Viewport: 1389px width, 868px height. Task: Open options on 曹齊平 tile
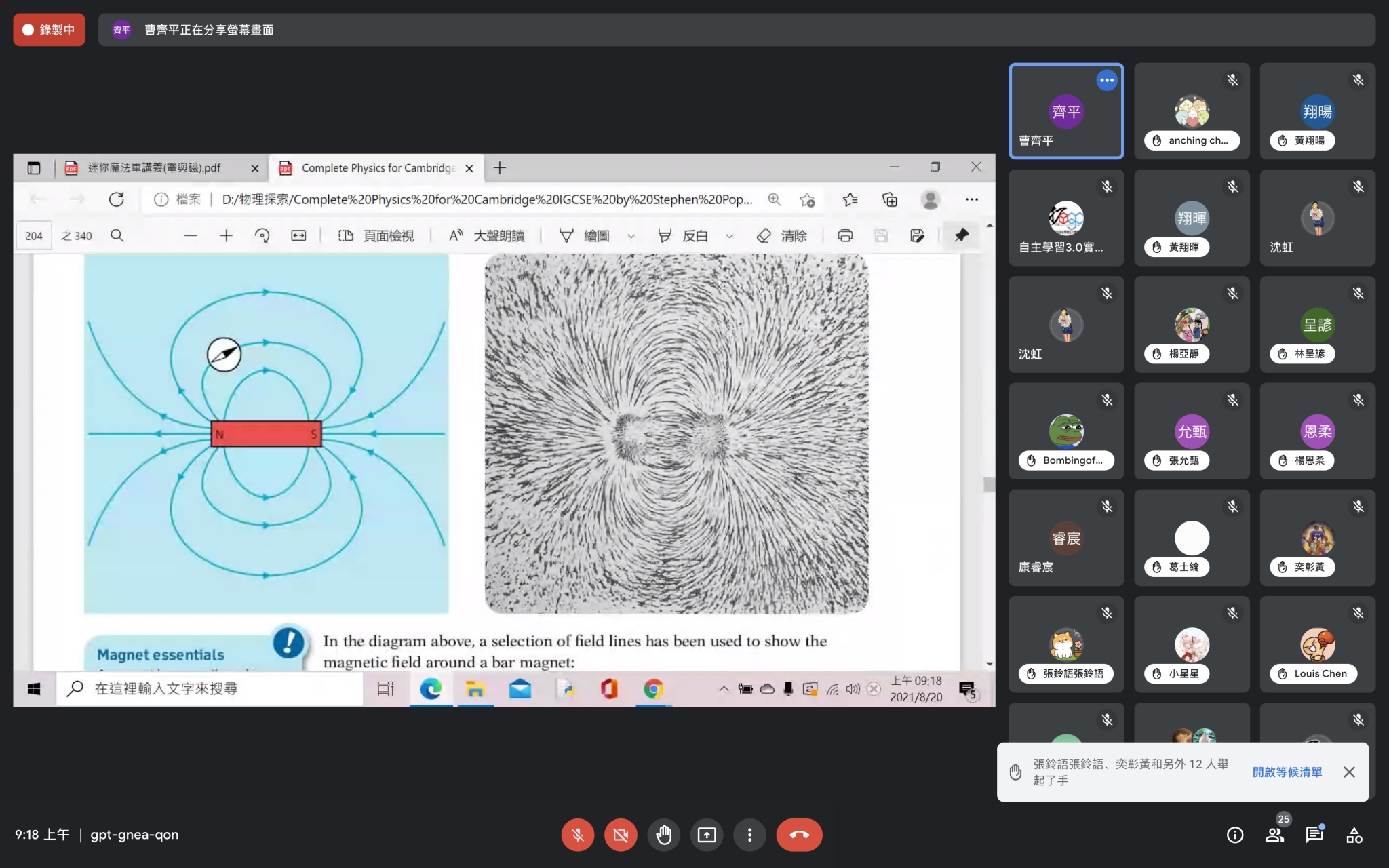click(1106, 80)
